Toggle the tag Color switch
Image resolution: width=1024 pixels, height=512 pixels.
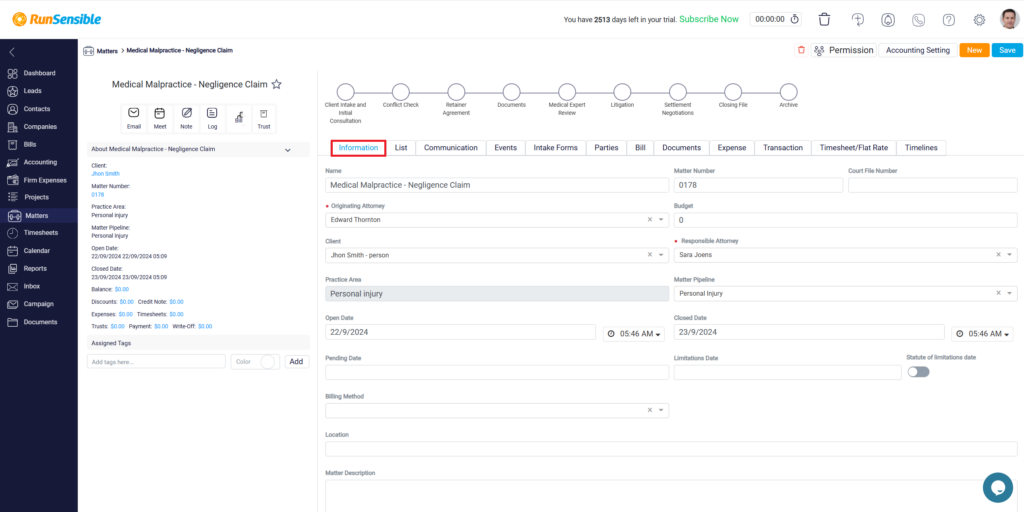[267, 362]
